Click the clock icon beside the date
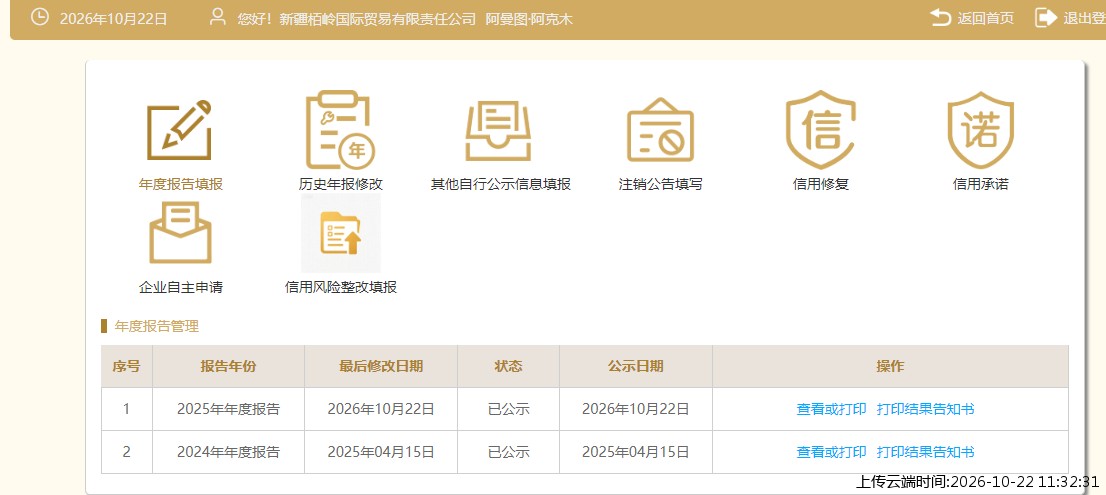Image resolution: width=1106 pixels, height=495 pixels. (x=40, y=18)
